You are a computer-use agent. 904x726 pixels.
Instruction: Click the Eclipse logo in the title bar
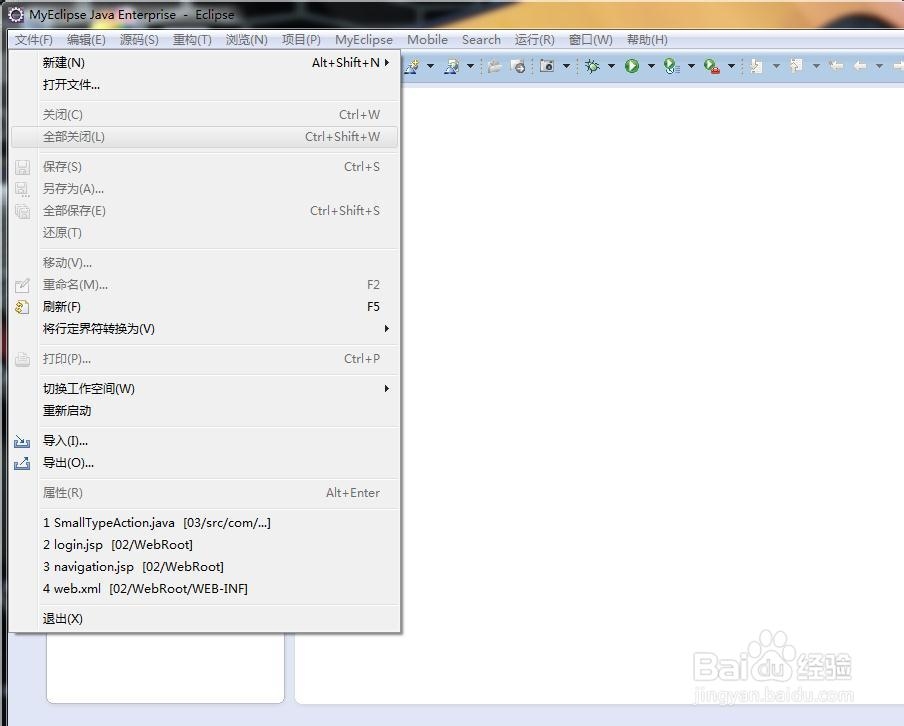point(16,15)
